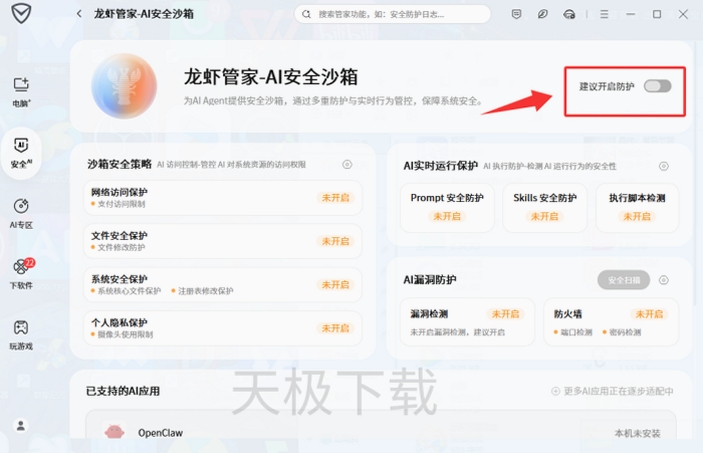Click the 注册表修改保护 sub-item
Screen dimensions: 703x453
click(x=205, y=291)
